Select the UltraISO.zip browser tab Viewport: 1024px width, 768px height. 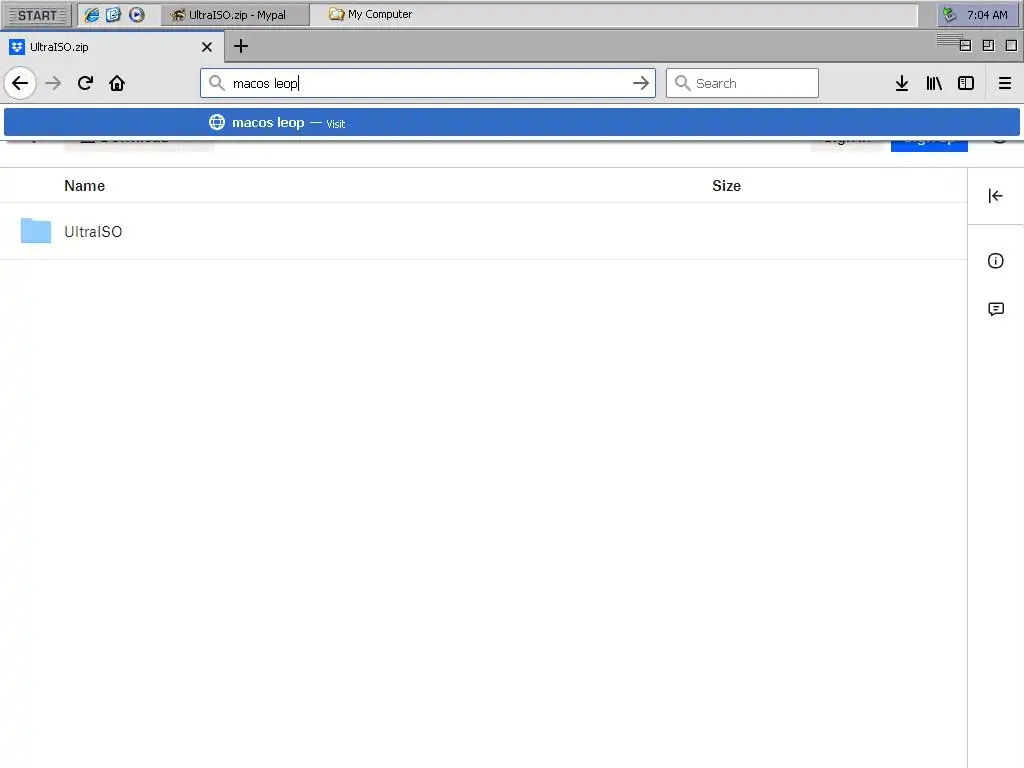coord(112,47)
